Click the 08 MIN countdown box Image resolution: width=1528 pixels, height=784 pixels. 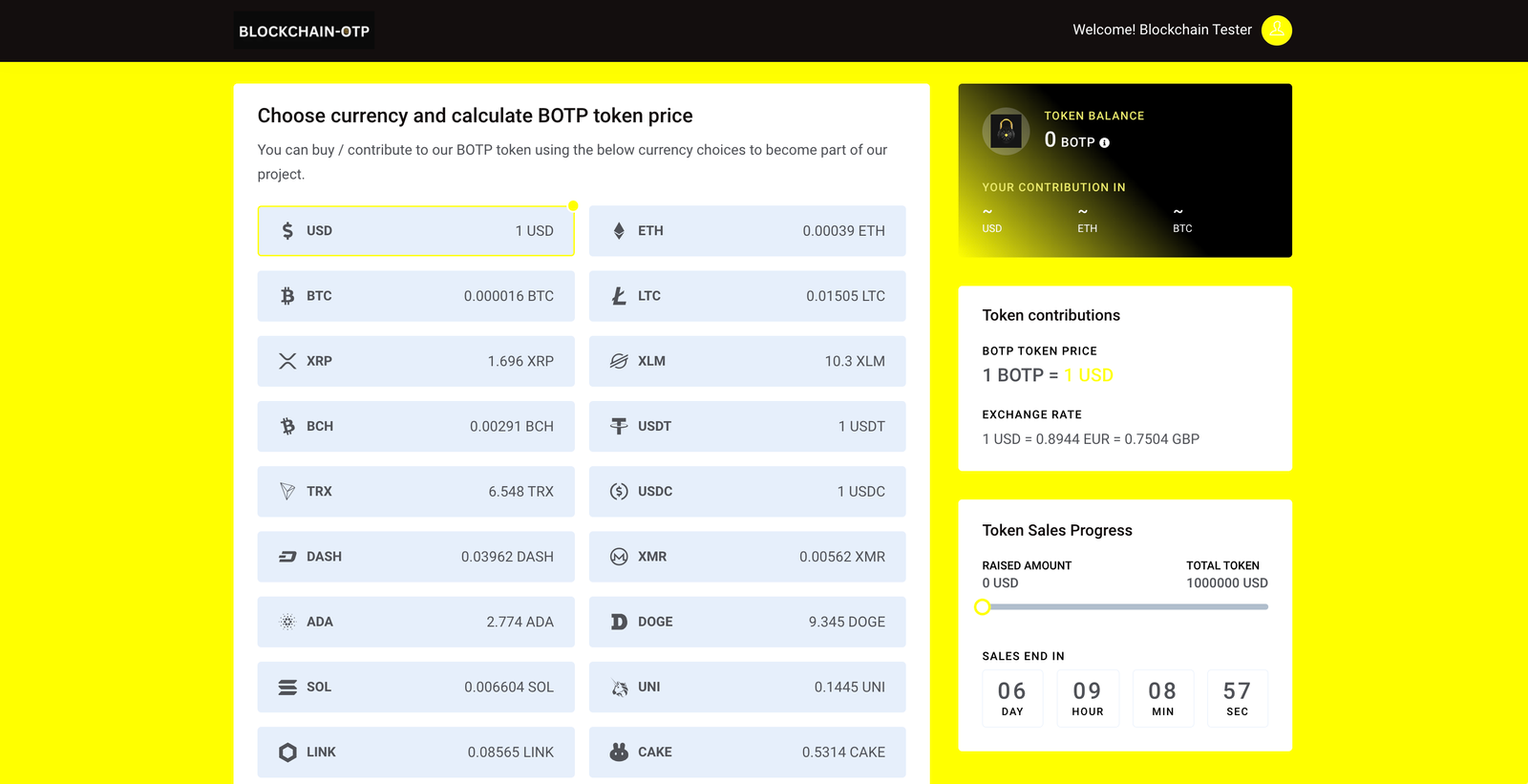(1162, 699)
